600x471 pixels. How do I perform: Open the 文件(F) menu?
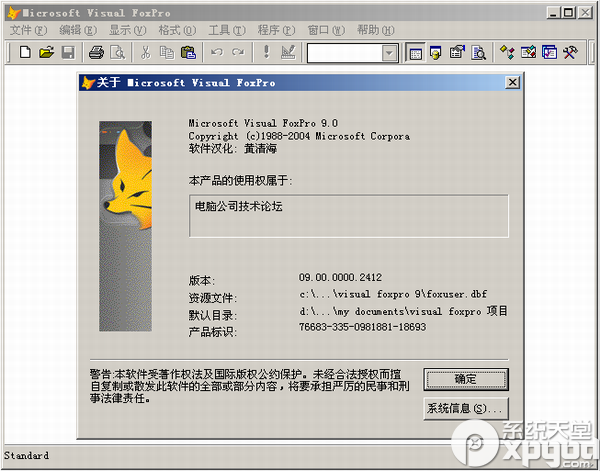pos(28,30)
